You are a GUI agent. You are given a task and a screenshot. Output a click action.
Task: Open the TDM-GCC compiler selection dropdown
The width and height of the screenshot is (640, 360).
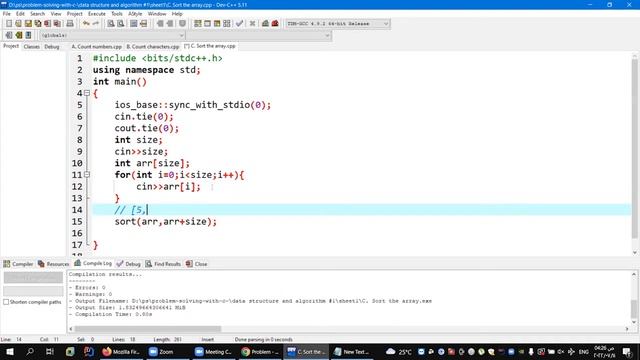pos(337,24)
